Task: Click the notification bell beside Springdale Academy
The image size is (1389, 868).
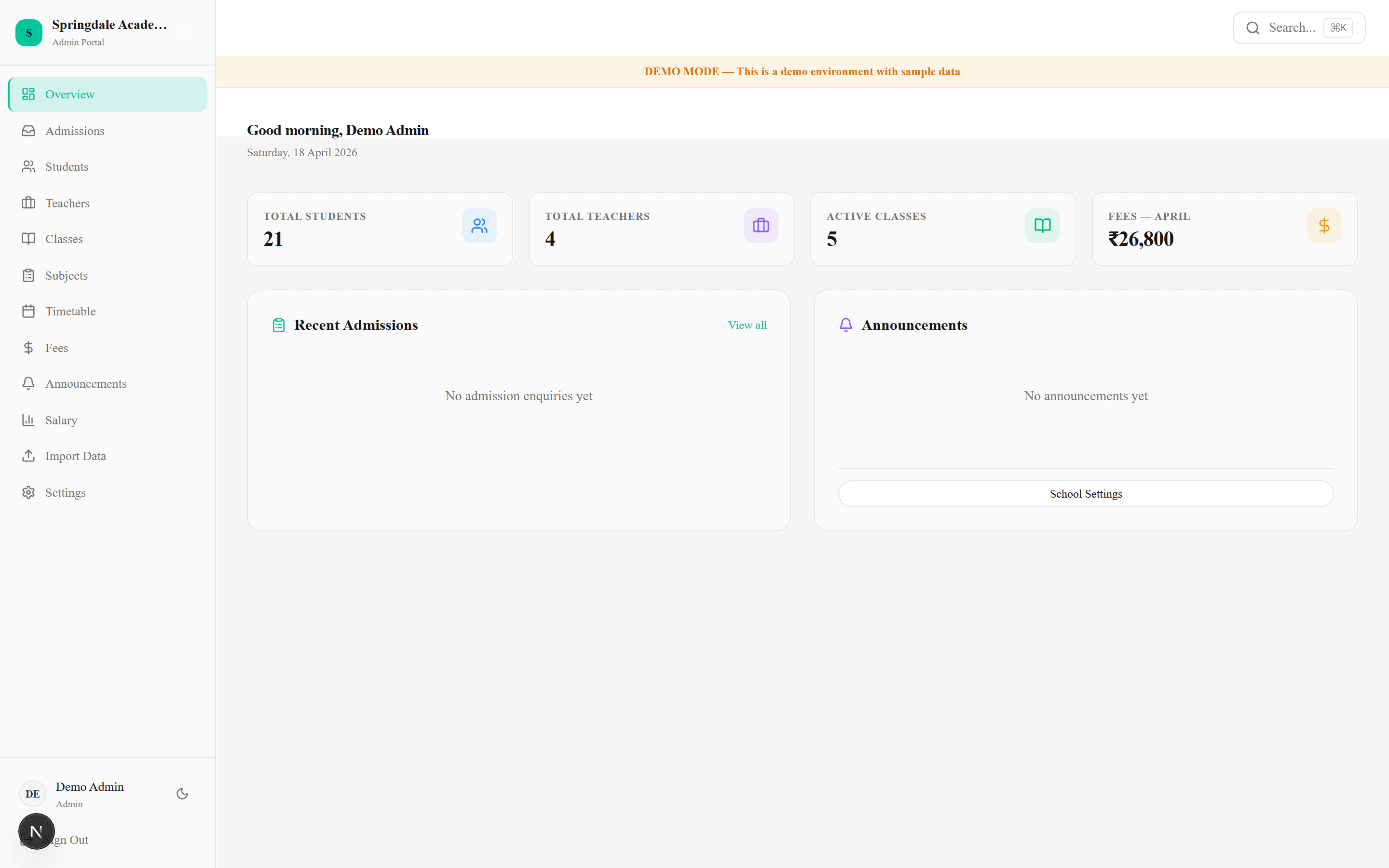Action: 184,32
